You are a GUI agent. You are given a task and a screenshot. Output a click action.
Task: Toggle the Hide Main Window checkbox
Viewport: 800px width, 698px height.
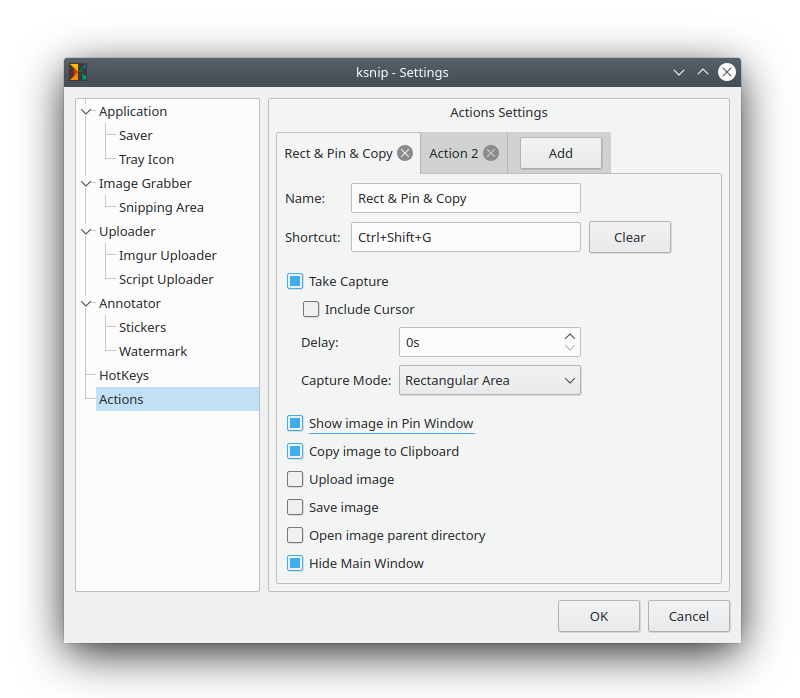(x=295, y=563)
